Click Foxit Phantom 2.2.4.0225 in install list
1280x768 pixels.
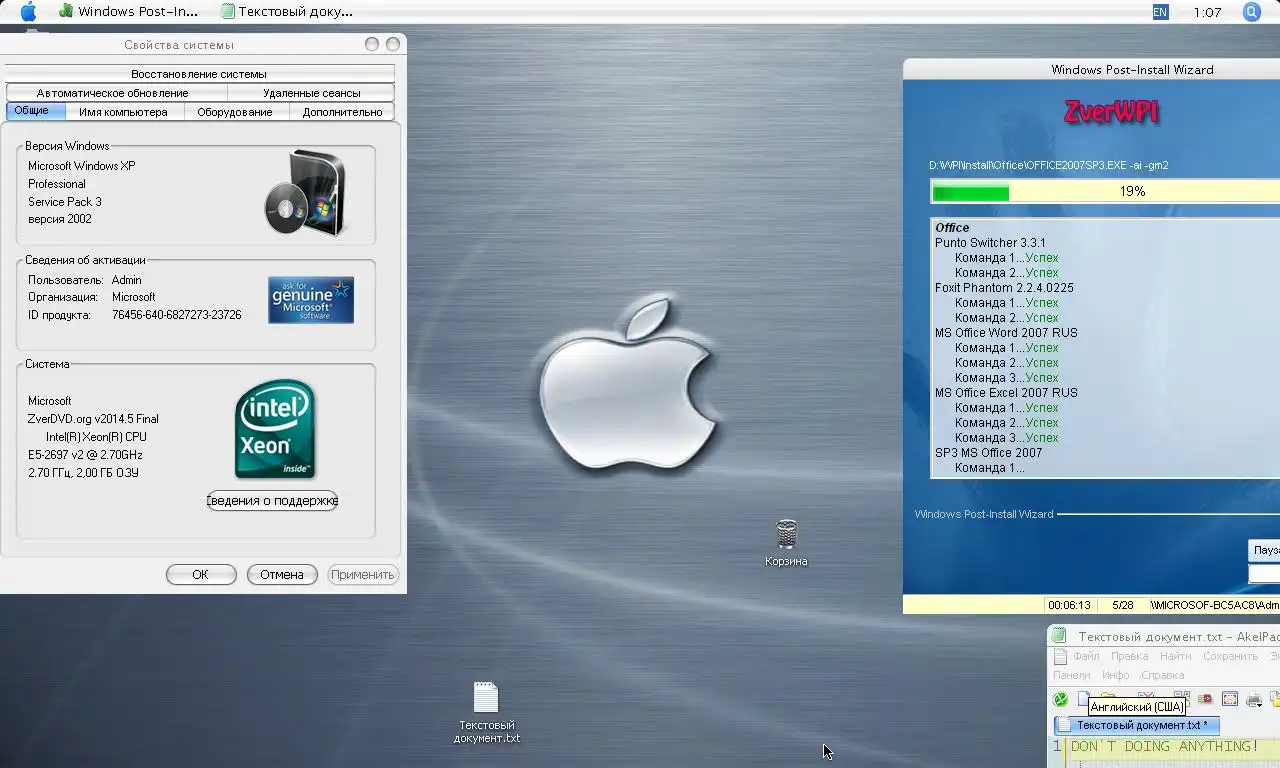pyautogui.click(x=1004, y=288)
